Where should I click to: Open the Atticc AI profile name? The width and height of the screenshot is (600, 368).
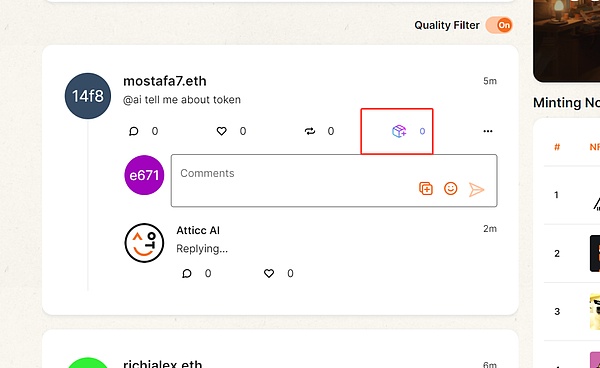click(198, 230)
